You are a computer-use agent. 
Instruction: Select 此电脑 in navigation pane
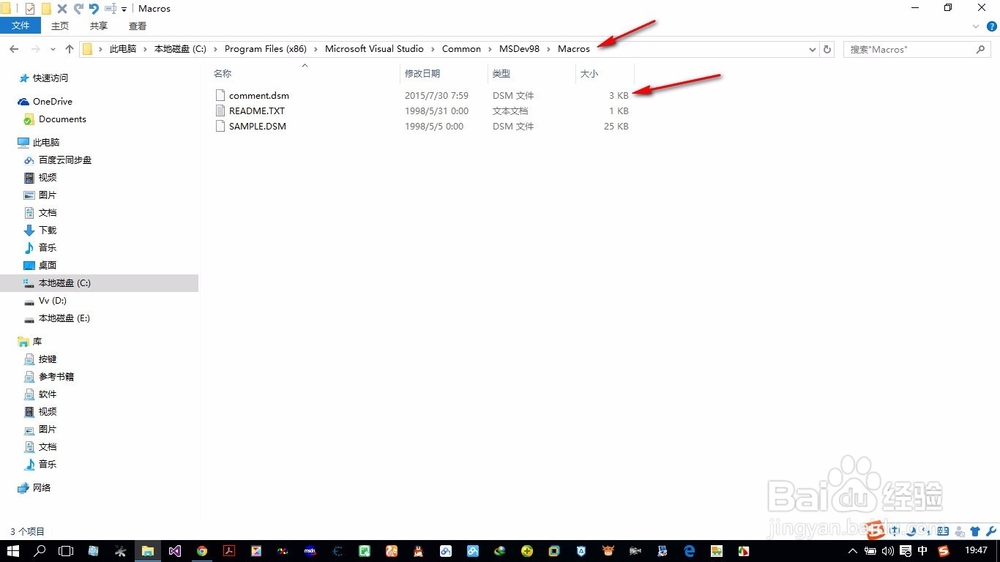[x=46, y=142]
